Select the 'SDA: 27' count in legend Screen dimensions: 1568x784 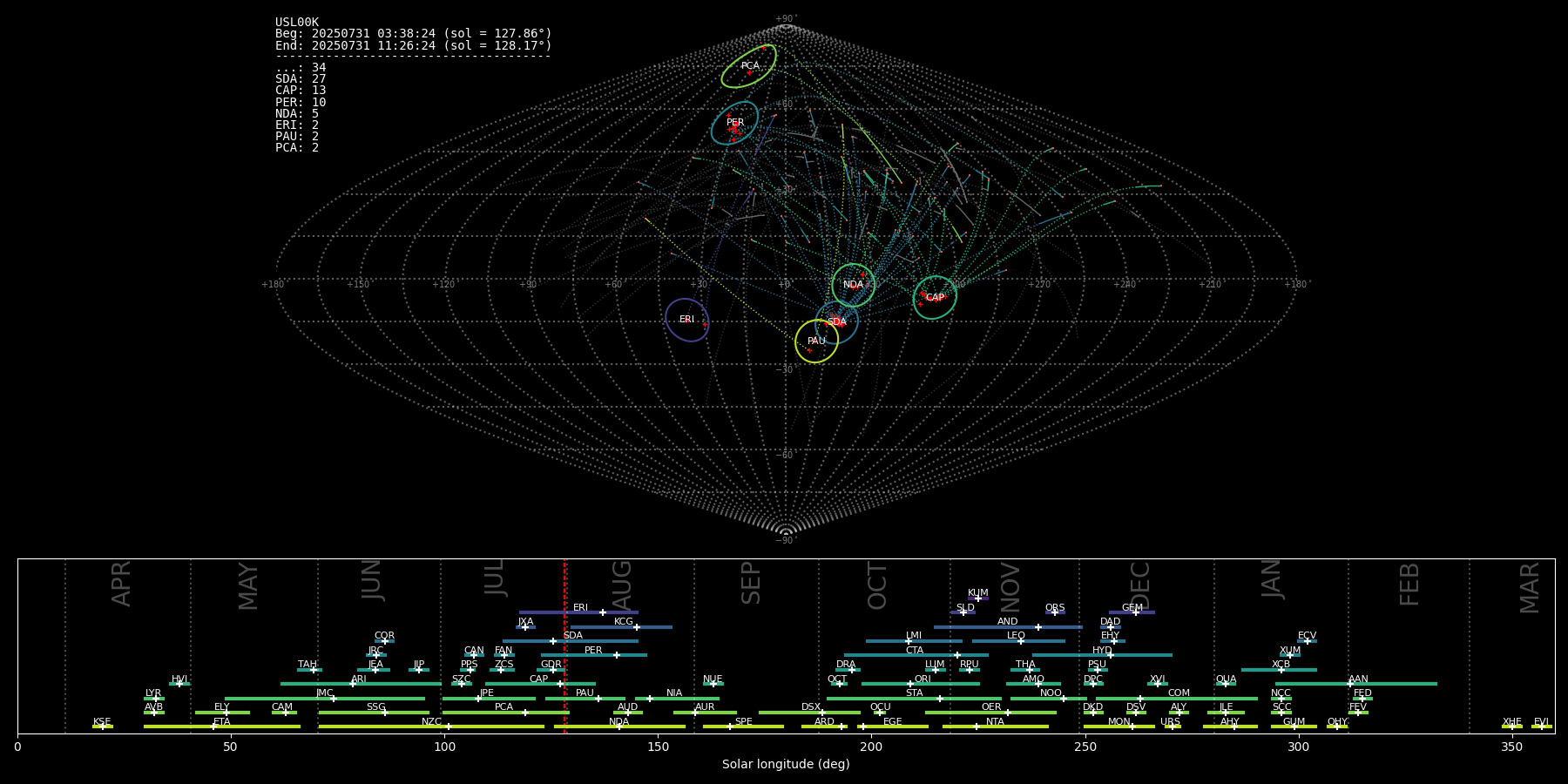click(301, 79)
